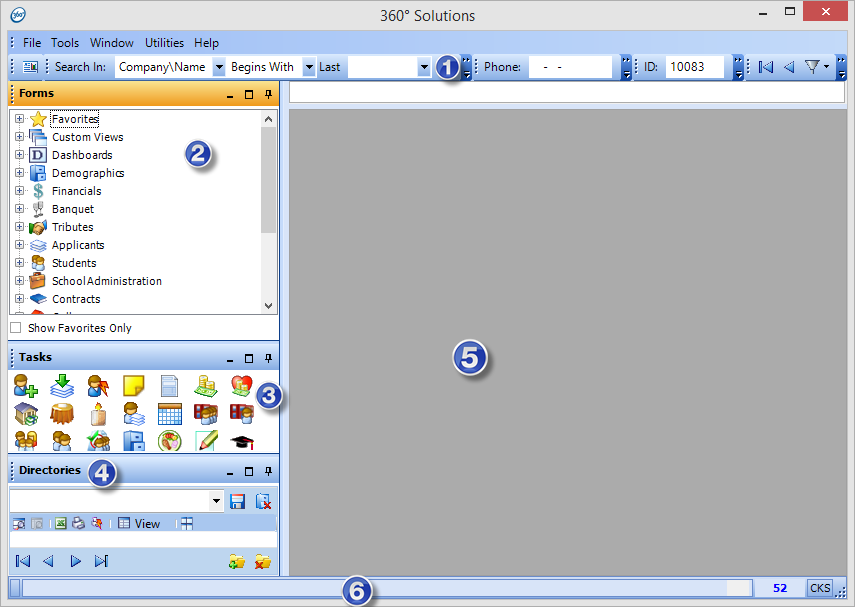Click the Phone number input field
Viewport: 855px width, 607px height.
pos(570,67)
